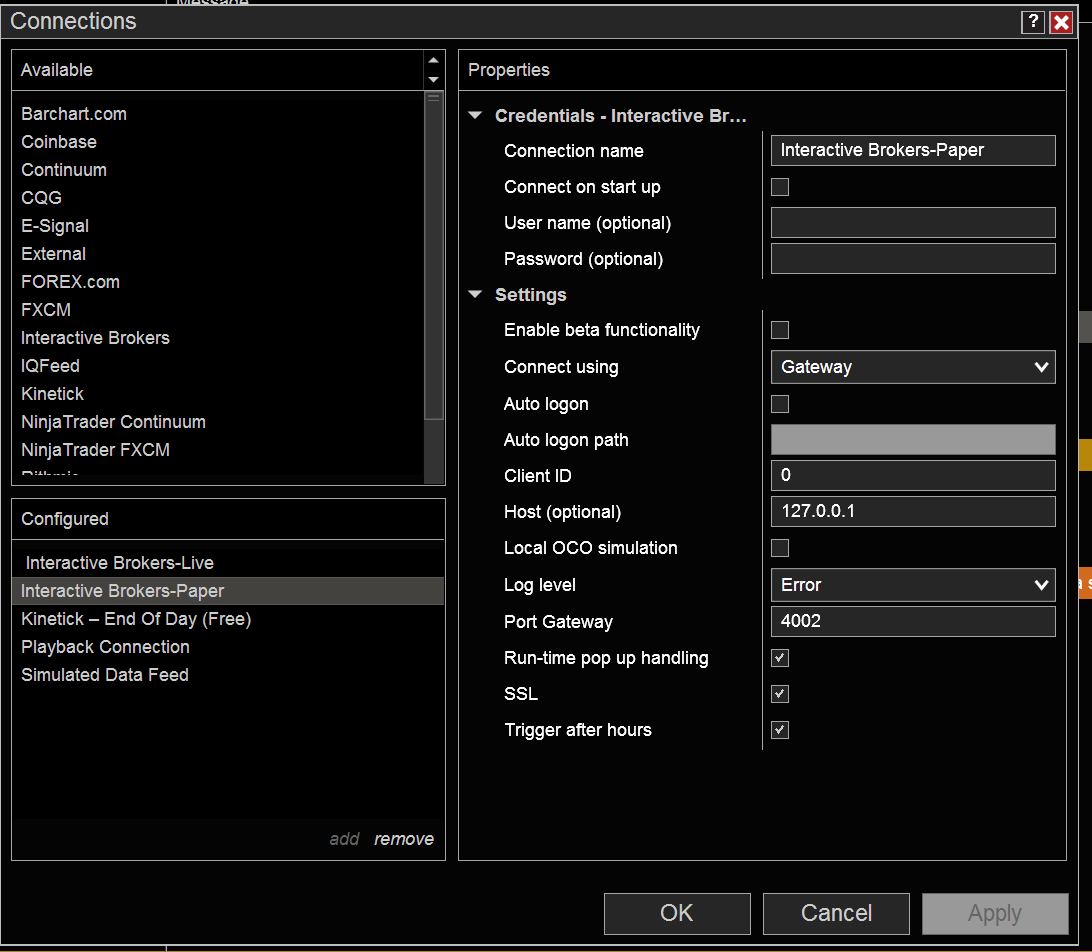Screen dimensions: 1092x952
Task: Click the Connection name field
Action: pos(913,150)
